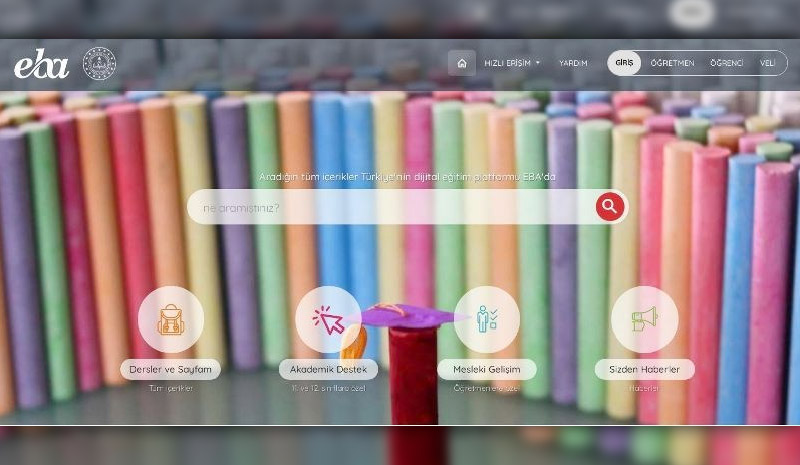Select the Mesleki Gelişim checklist person icon
The height and width of the screenshot is (465, 800).
coord(486,319)
